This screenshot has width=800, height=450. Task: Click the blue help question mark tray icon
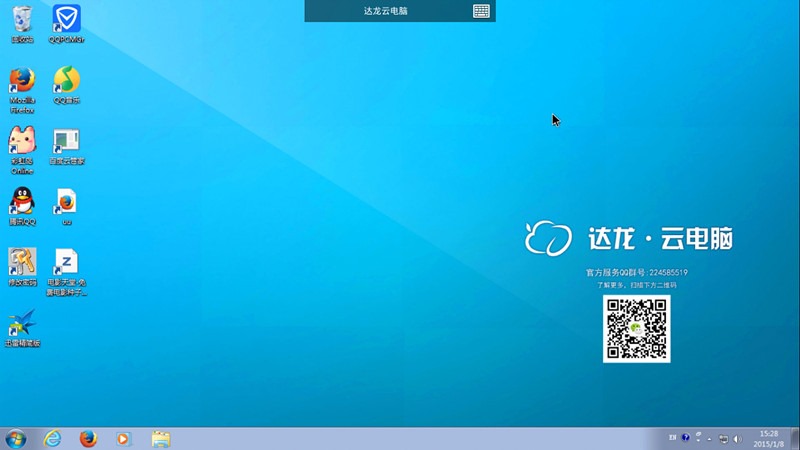(x=686, y=437)
